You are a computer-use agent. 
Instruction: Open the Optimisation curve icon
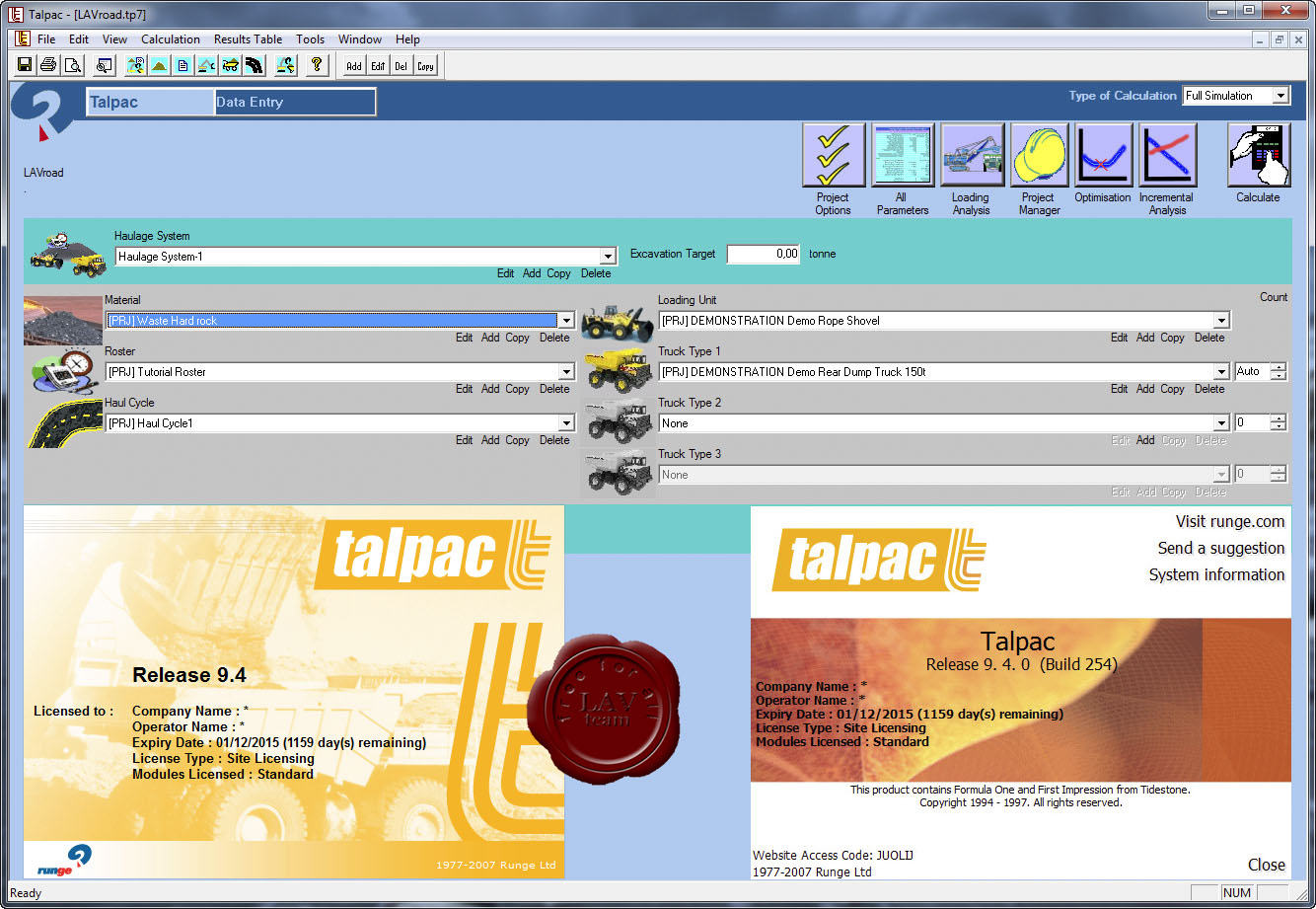(x=1104, y=155)
